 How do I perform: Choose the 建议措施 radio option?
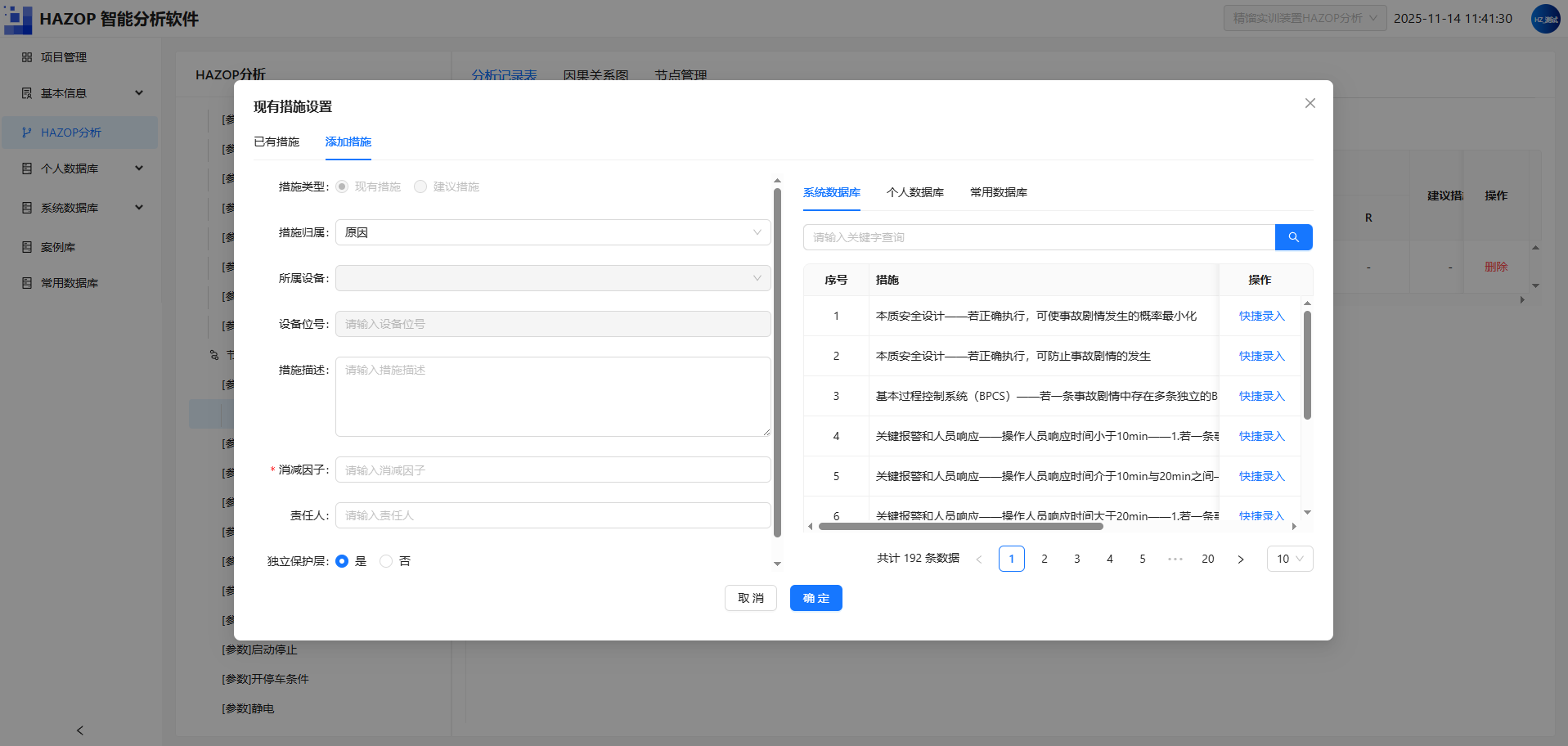pyautogui.click(x=420, y=186)
